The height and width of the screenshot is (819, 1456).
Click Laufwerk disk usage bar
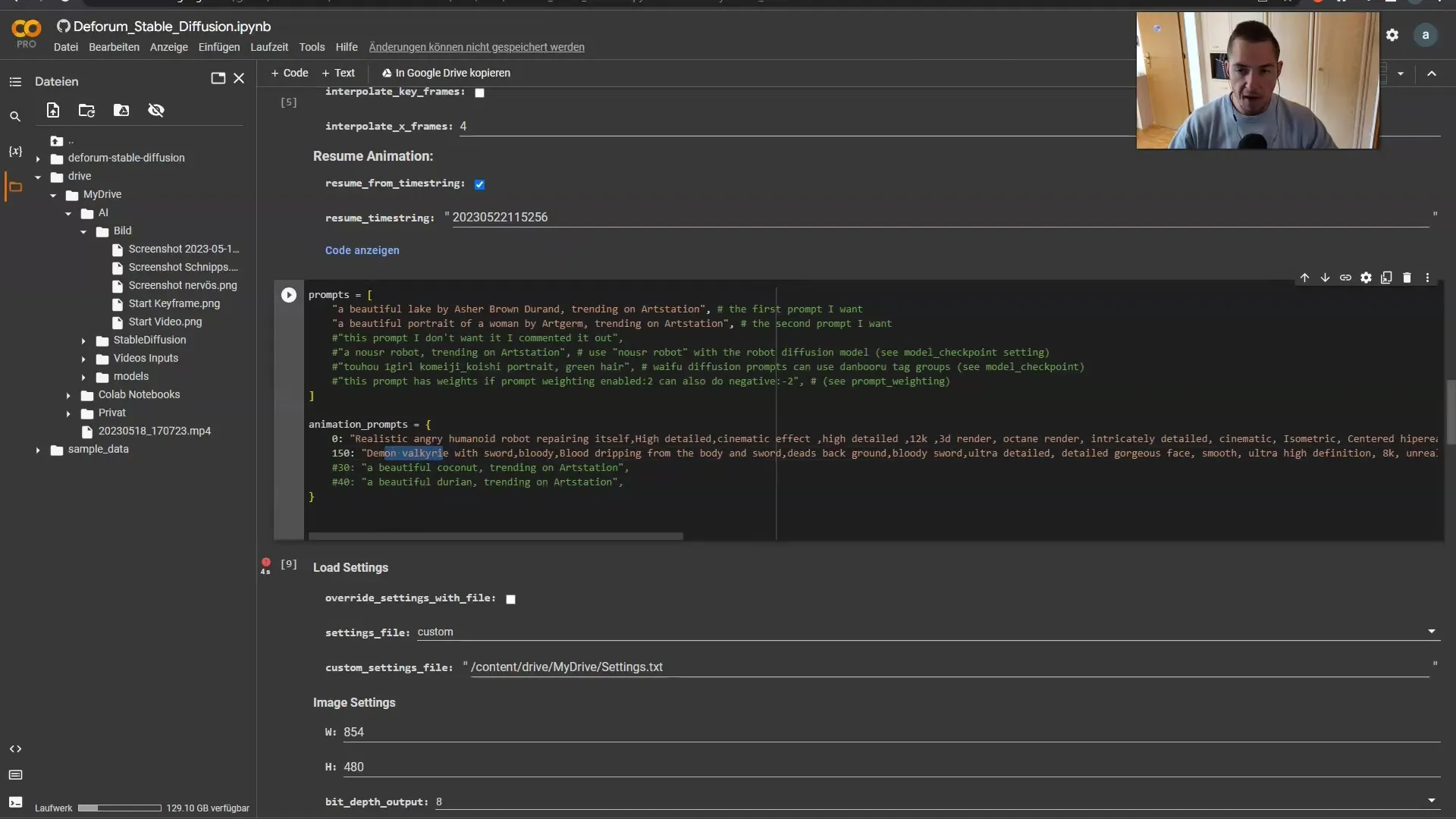coord(120,808)
